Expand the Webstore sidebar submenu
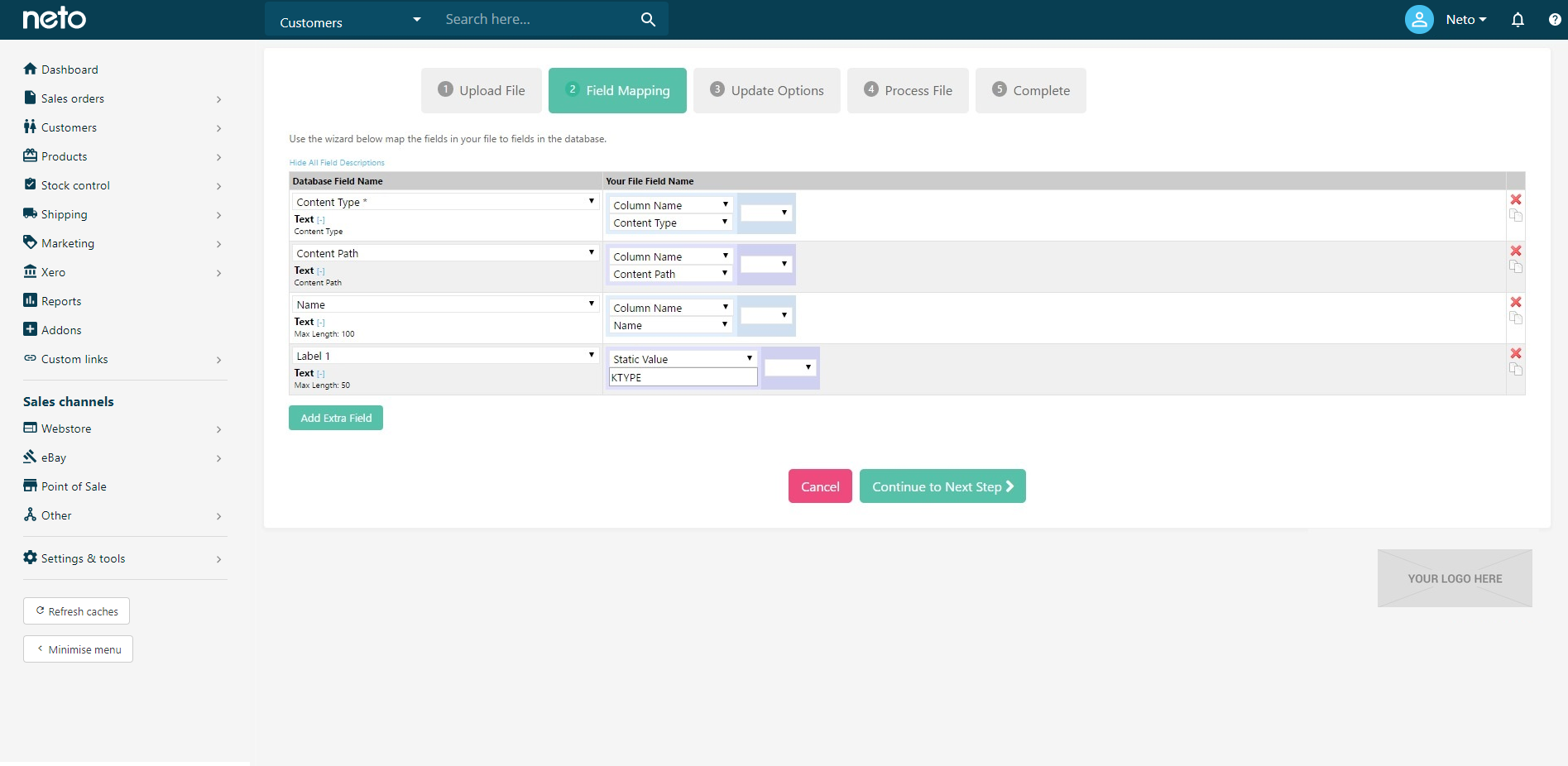The height and width of the screenshot is (766, 1568). coord(218,429)
